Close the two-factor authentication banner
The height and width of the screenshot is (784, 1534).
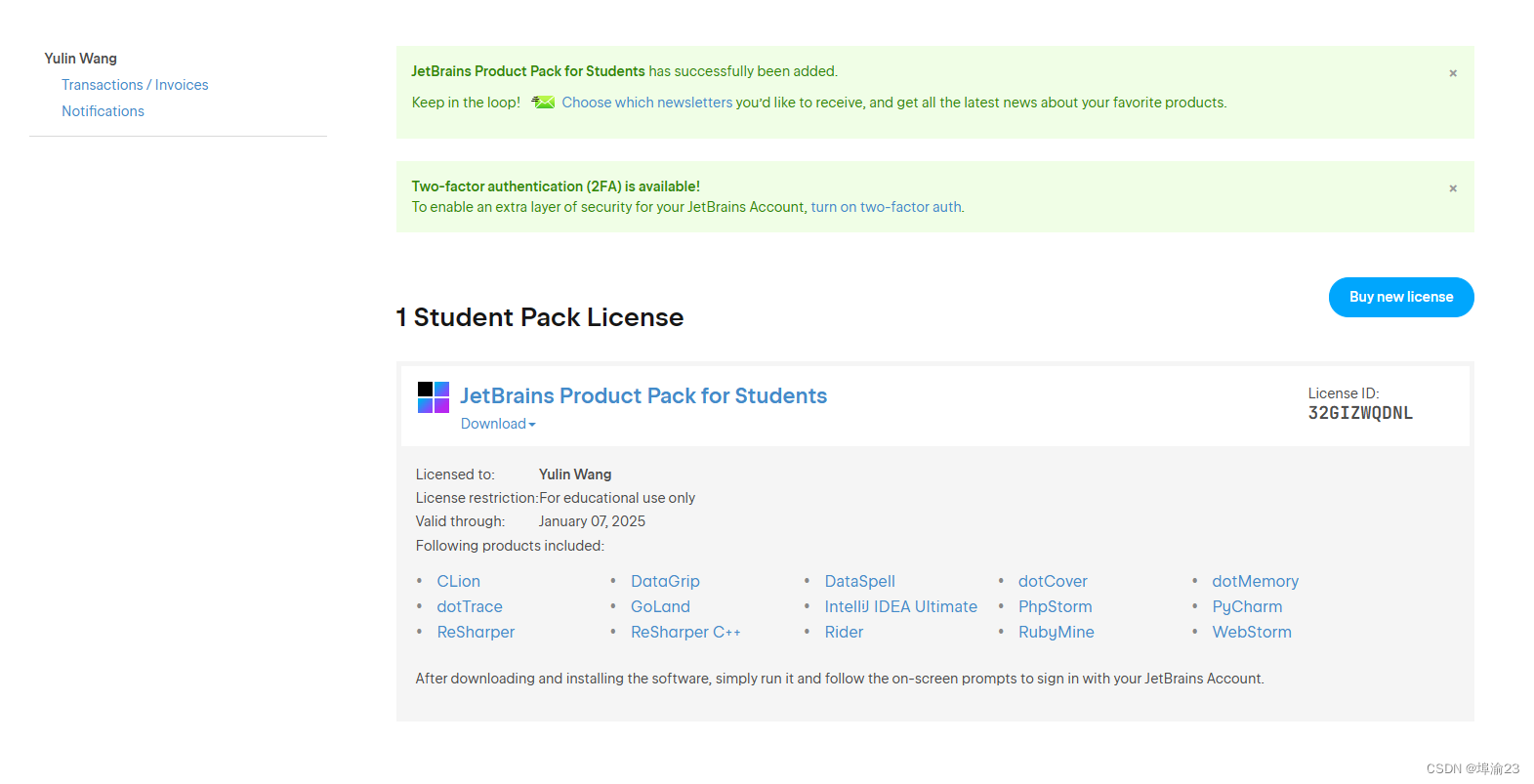pyautogui.click(x=1453, y=188)
